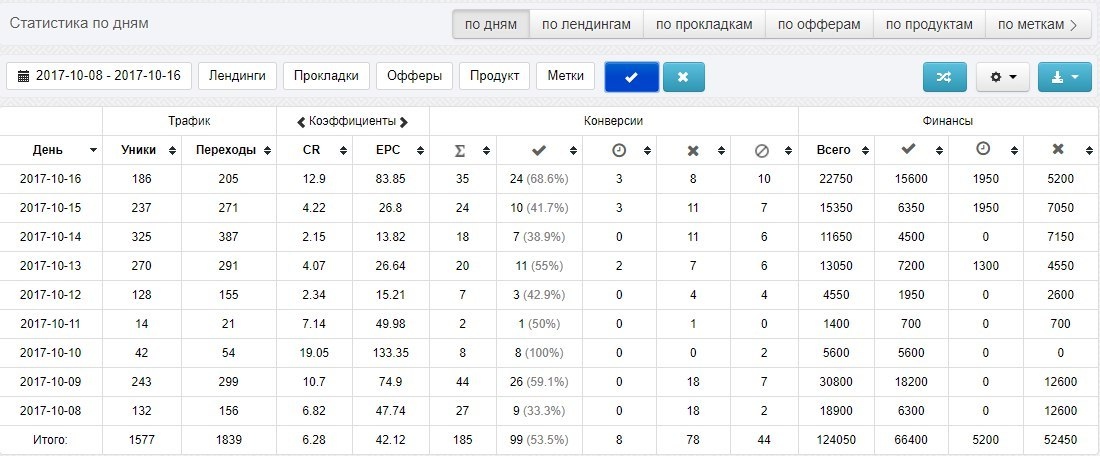The width and height of the screenshot is (1100, 456).
Task: Expand the День column dropdown arrow
Action: (93, 151)
